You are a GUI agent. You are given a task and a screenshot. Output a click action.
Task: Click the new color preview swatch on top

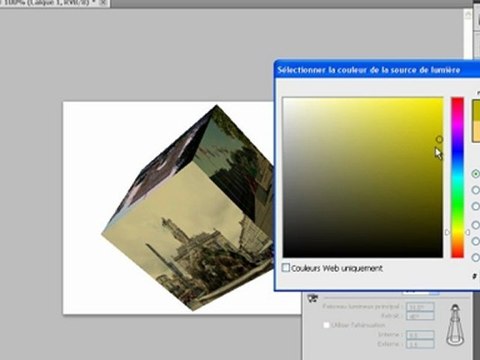(x=476, y=110)
